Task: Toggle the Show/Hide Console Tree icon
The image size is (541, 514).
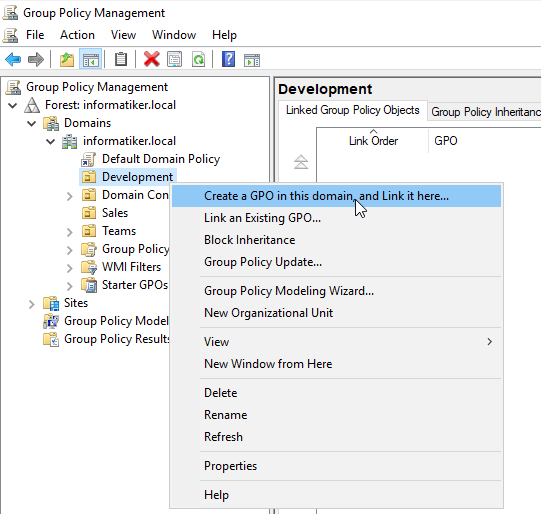Action: coord(90,60)
